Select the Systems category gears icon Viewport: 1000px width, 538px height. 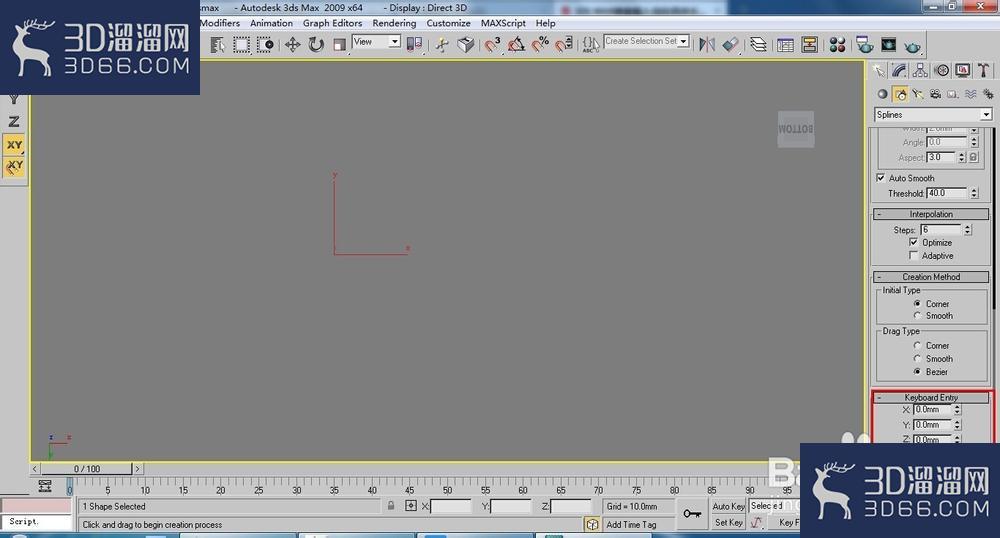[988, 94]
